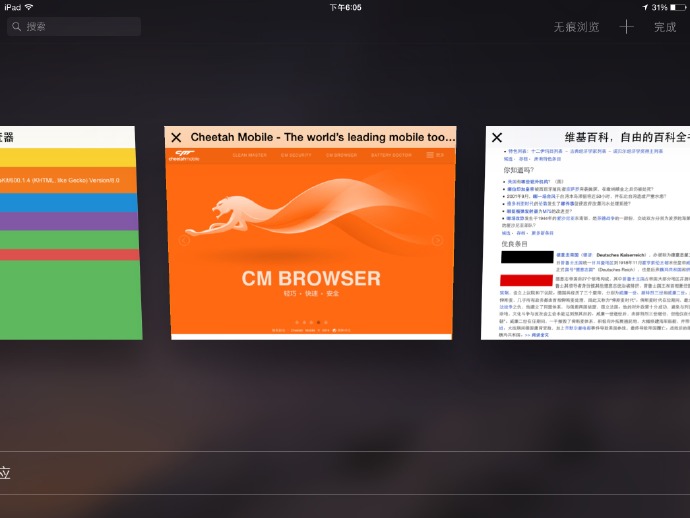Click the magnifier icon in search bar
690x518 pixels.
pos(17,26)
